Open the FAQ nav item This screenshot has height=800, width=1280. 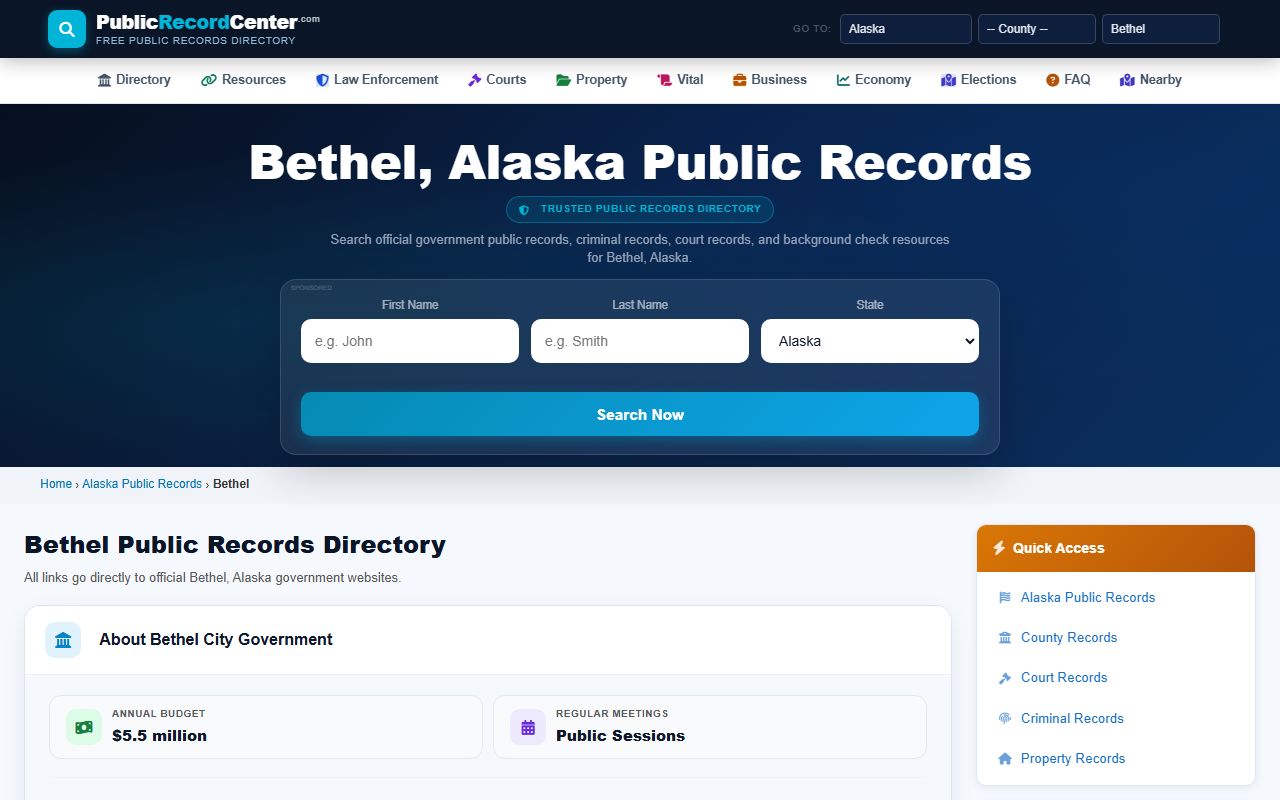1068,80
